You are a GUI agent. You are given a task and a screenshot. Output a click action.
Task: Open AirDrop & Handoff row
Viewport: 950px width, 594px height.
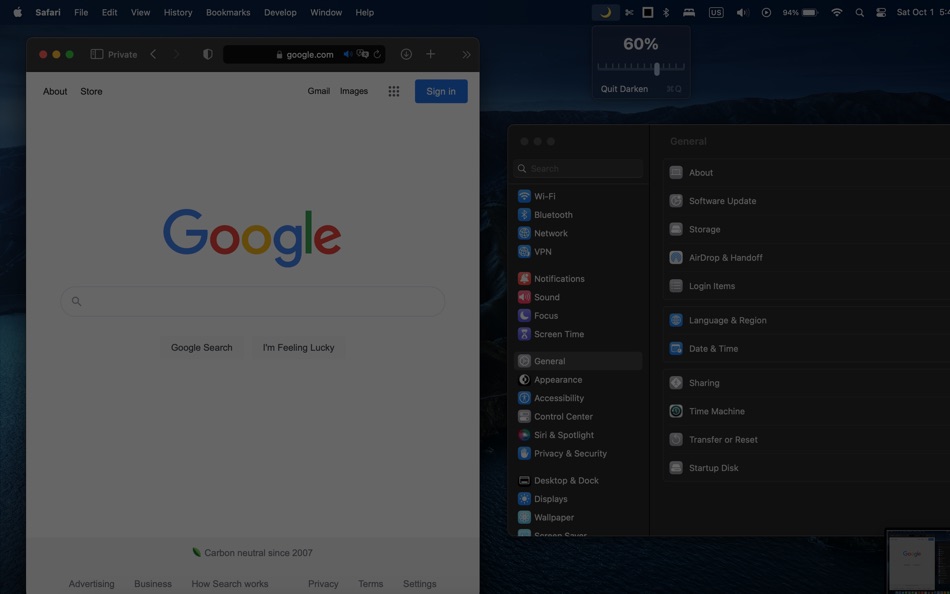coord(806,258)
